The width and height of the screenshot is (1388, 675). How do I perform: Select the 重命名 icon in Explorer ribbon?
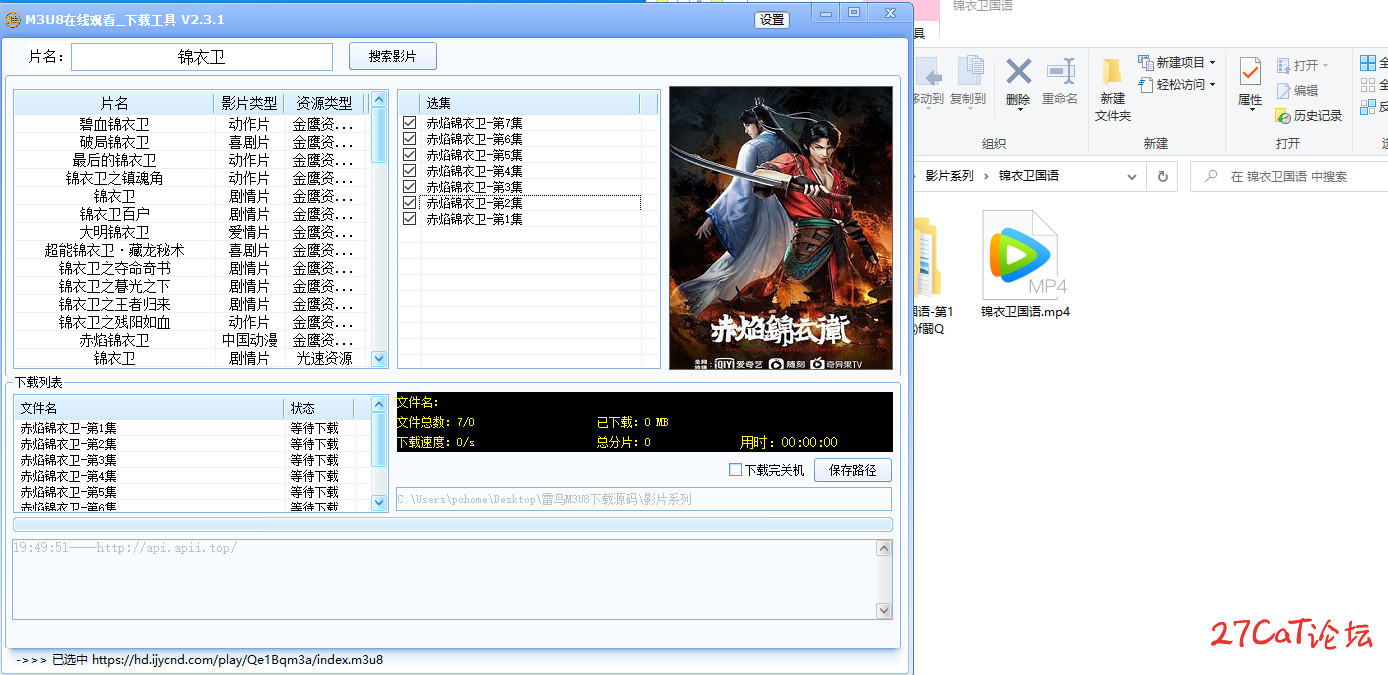point(1060,71)
